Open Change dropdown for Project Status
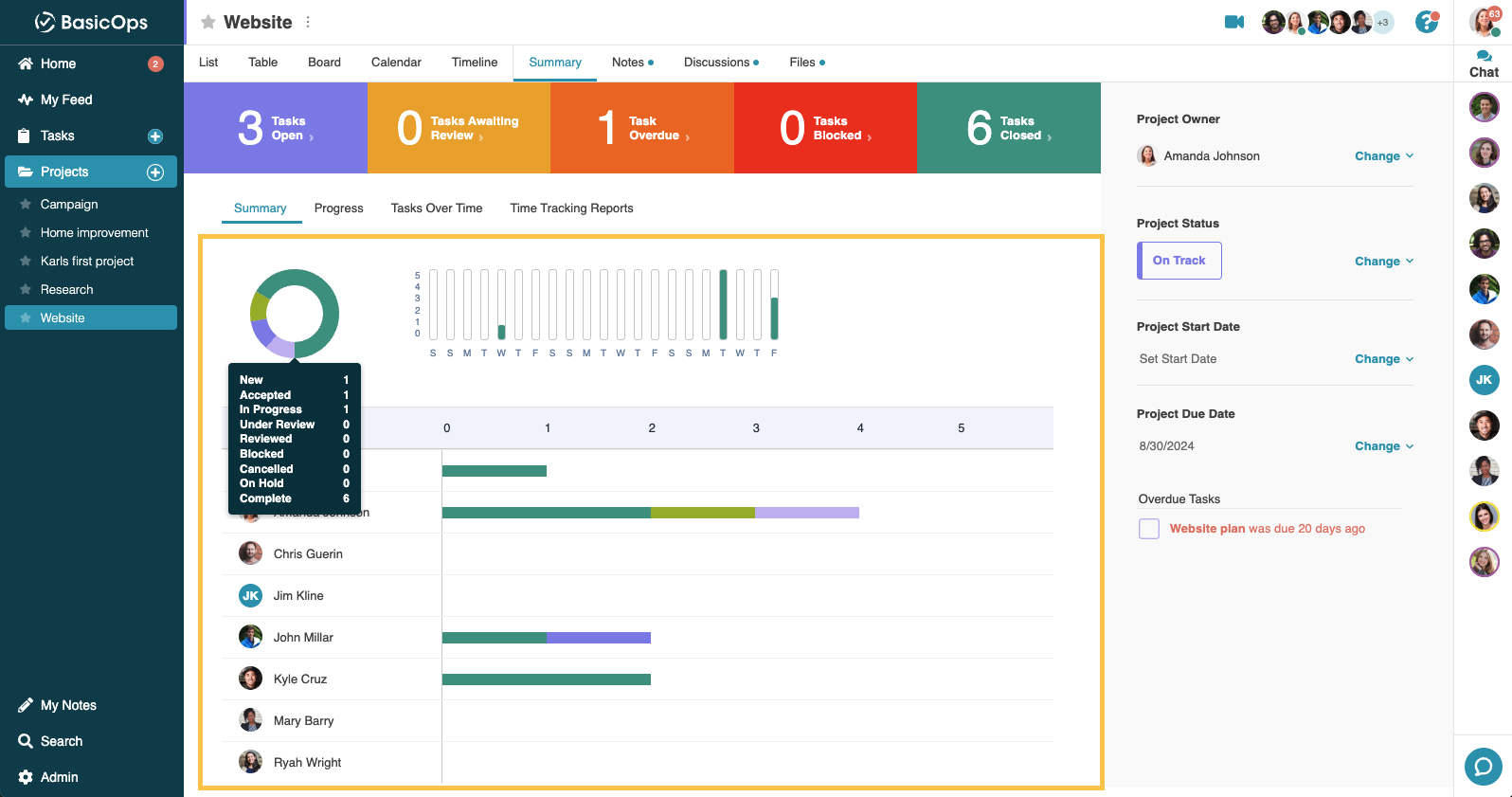The height and width of the screenshot is (797, 1512). coord(1383,262)
